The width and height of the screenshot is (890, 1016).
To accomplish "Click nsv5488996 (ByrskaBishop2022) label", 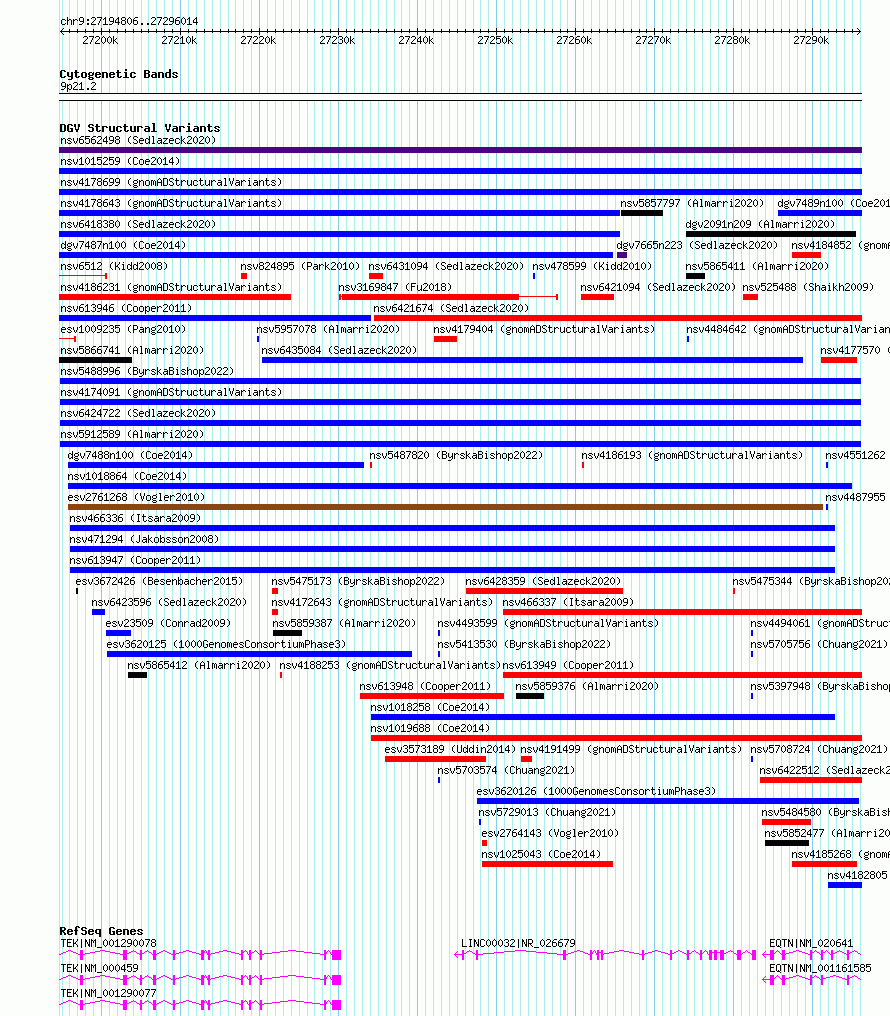I will coord(147,371).
